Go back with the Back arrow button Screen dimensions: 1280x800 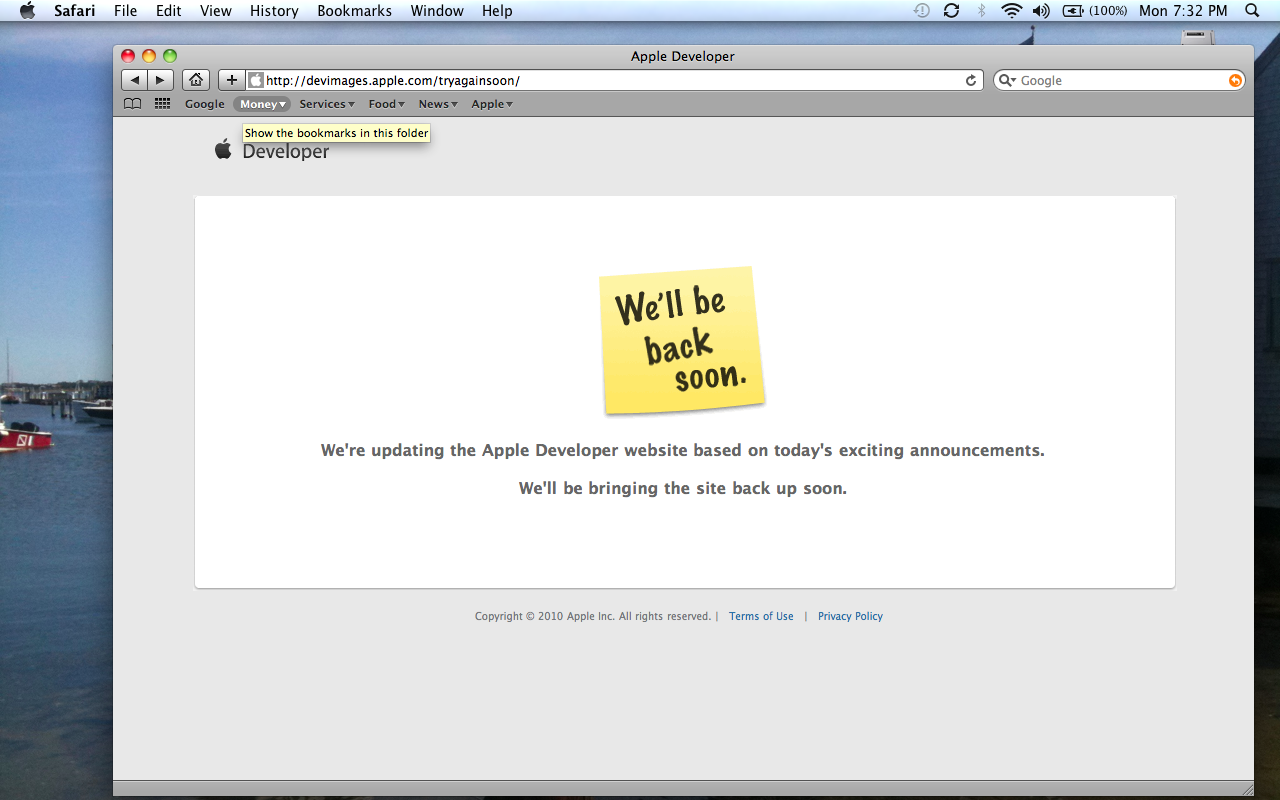tap(134, 80)
